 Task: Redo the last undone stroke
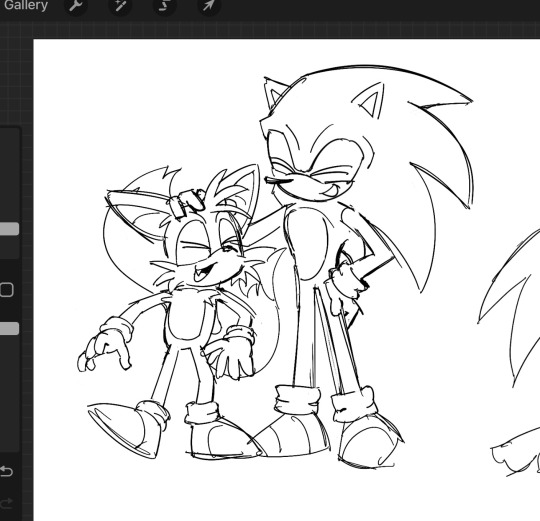pyautogui.click(x=6, y=503)
